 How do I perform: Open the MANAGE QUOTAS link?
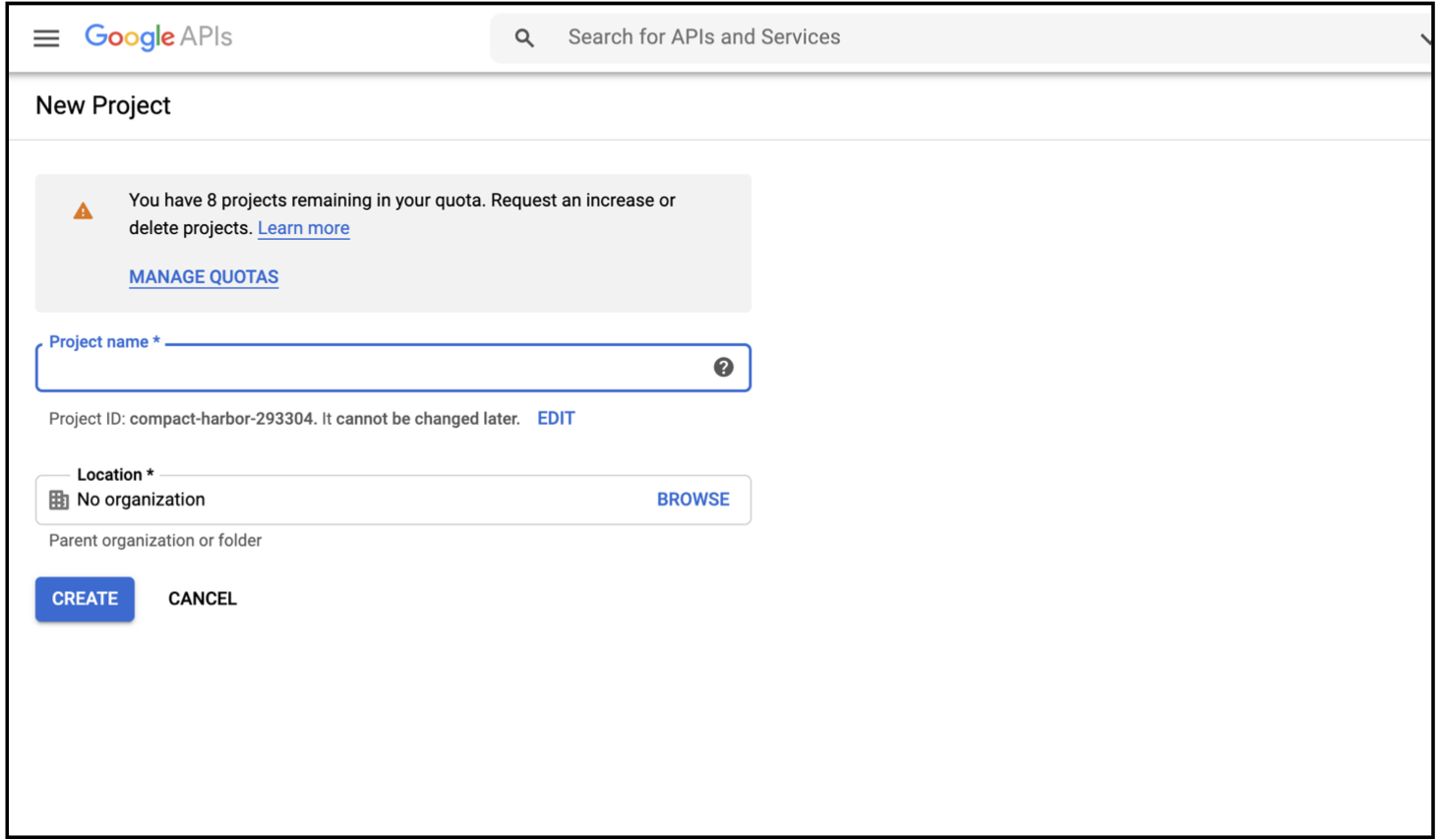(204, 277)
